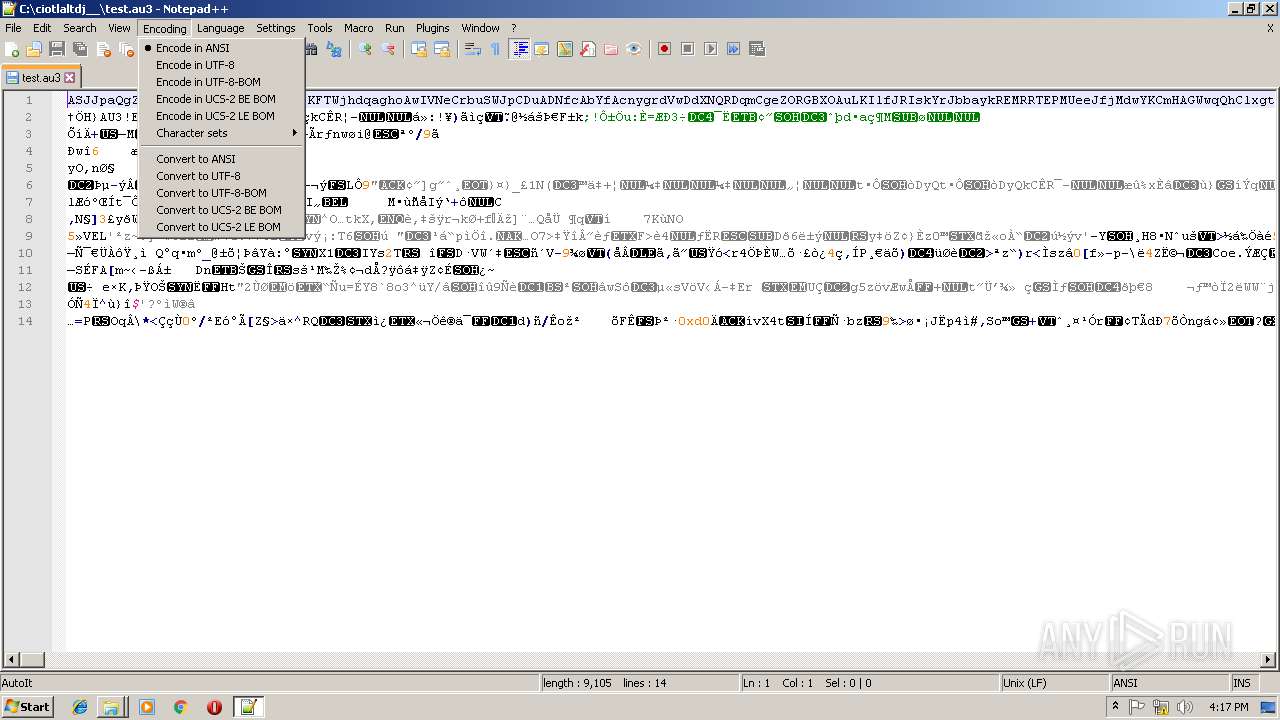
Task: Open the Plugins menu
Action: (x=433, y=28)
